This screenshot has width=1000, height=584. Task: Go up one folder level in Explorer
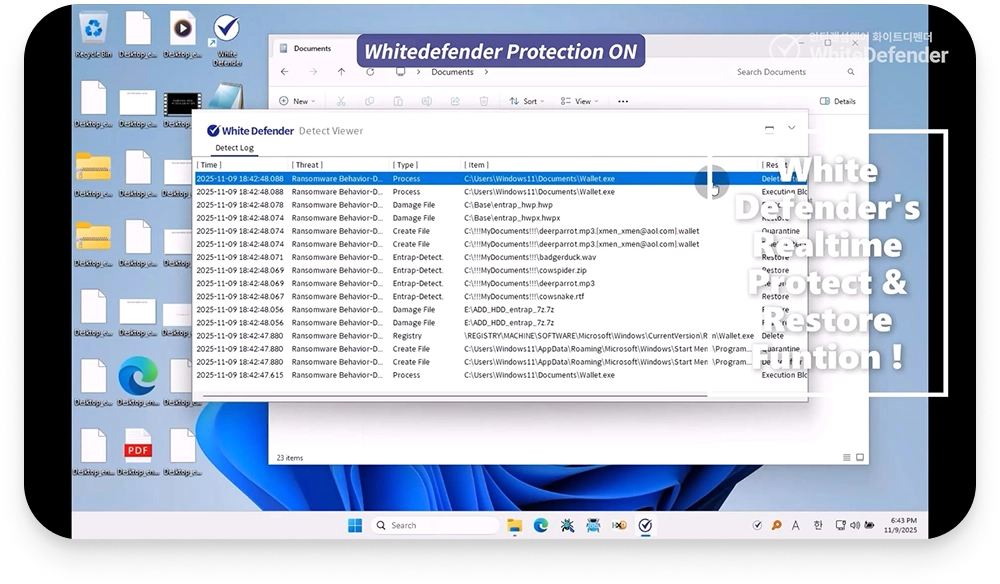[x=341, y=72]
